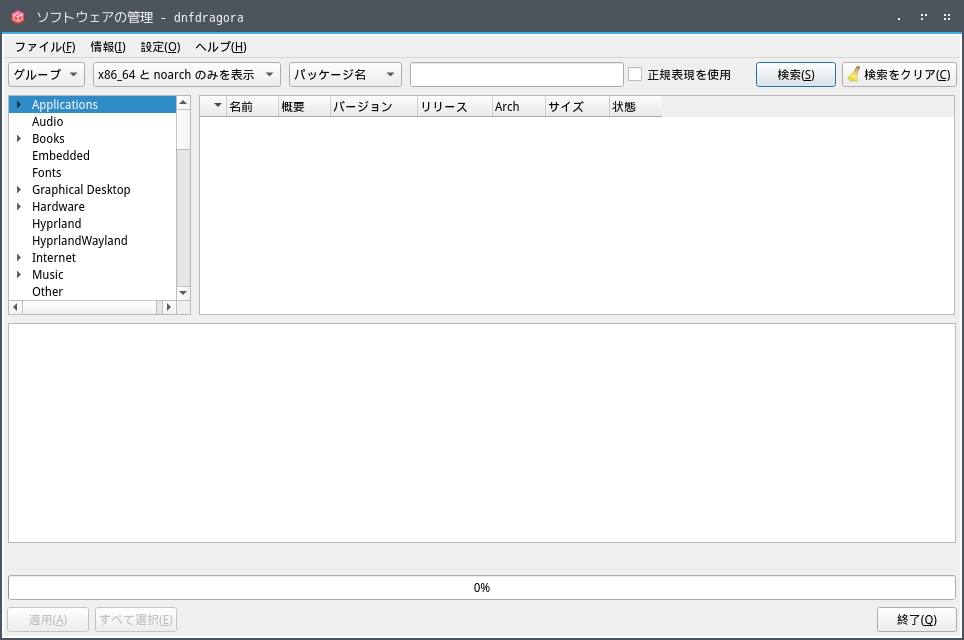The width and height of the screenshot is (964, 640).
Task: Sort by the リリース column header
Action: (455, 106)
